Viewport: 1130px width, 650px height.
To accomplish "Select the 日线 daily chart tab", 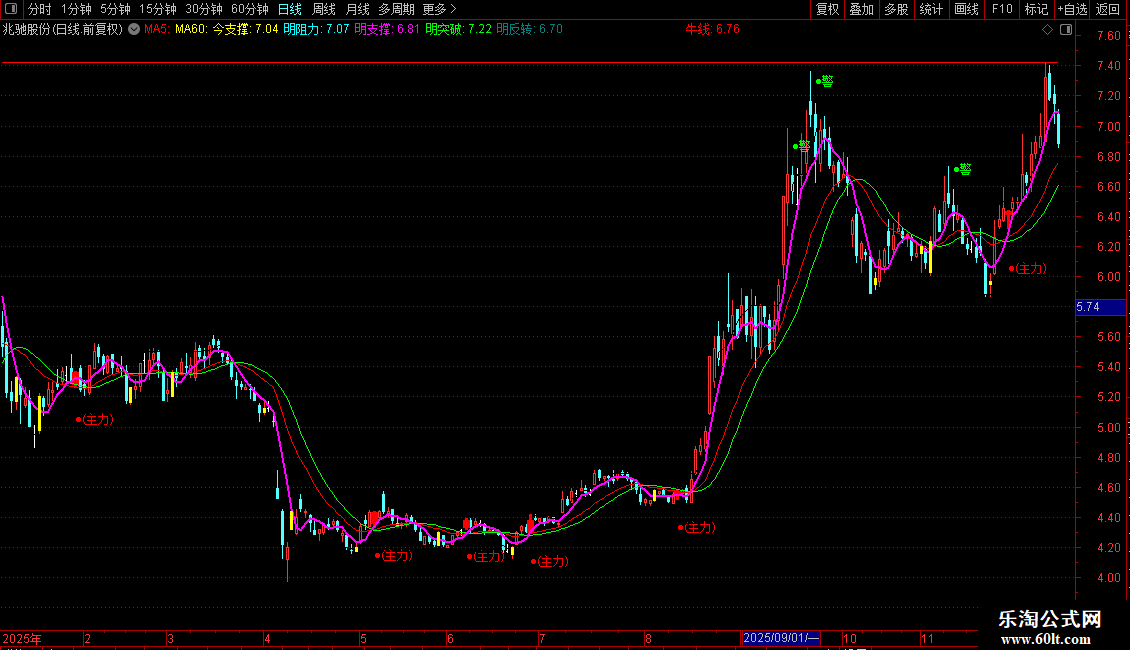I will click(x=290, y=9).
